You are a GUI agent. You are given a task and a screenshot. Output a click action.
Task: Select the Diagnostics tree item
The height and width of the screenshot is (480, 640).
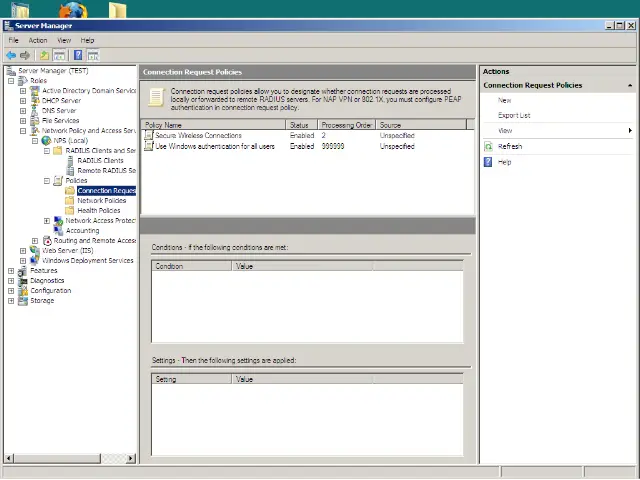(x=47, y=281)
